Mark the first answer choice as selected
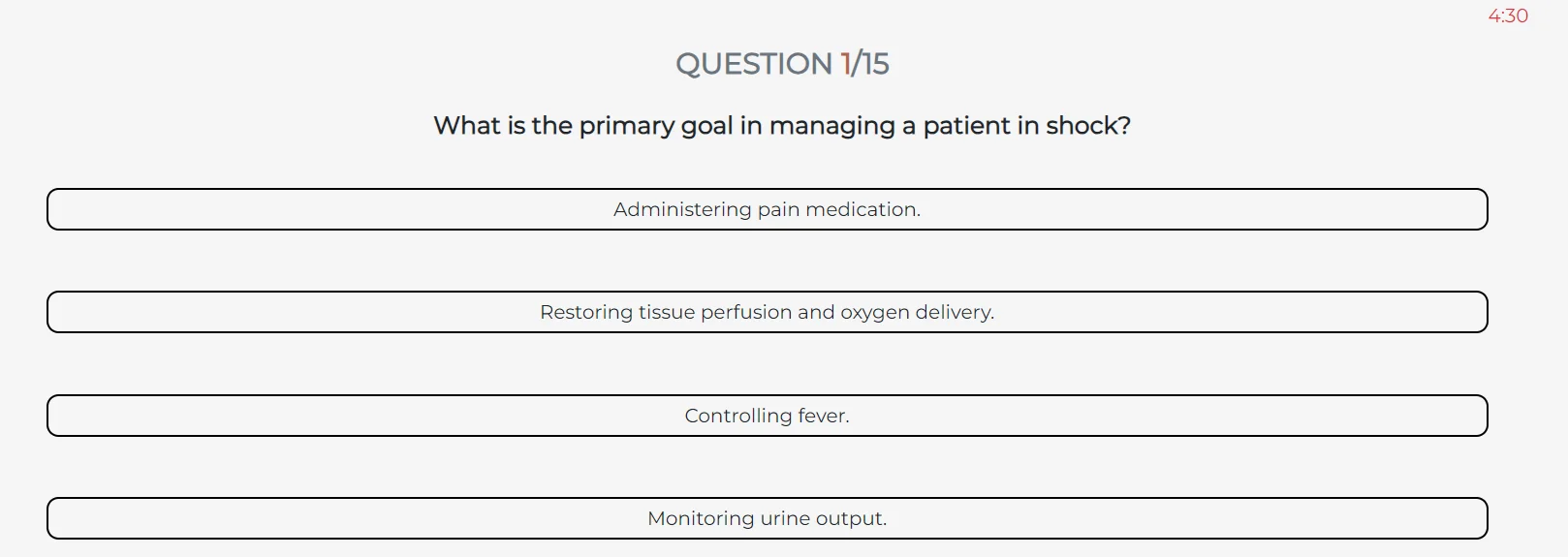The image size is (1568, 557). pyautogui.click(x=767, y=209)
